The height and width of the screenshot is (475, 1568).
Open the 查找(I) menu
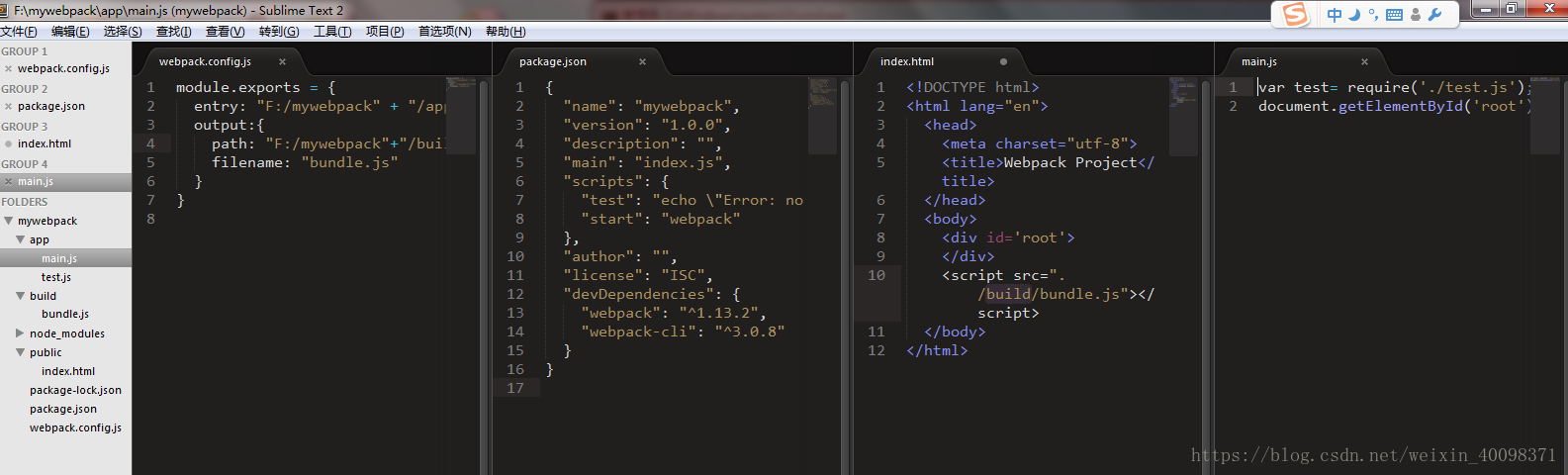coord(174,32)
